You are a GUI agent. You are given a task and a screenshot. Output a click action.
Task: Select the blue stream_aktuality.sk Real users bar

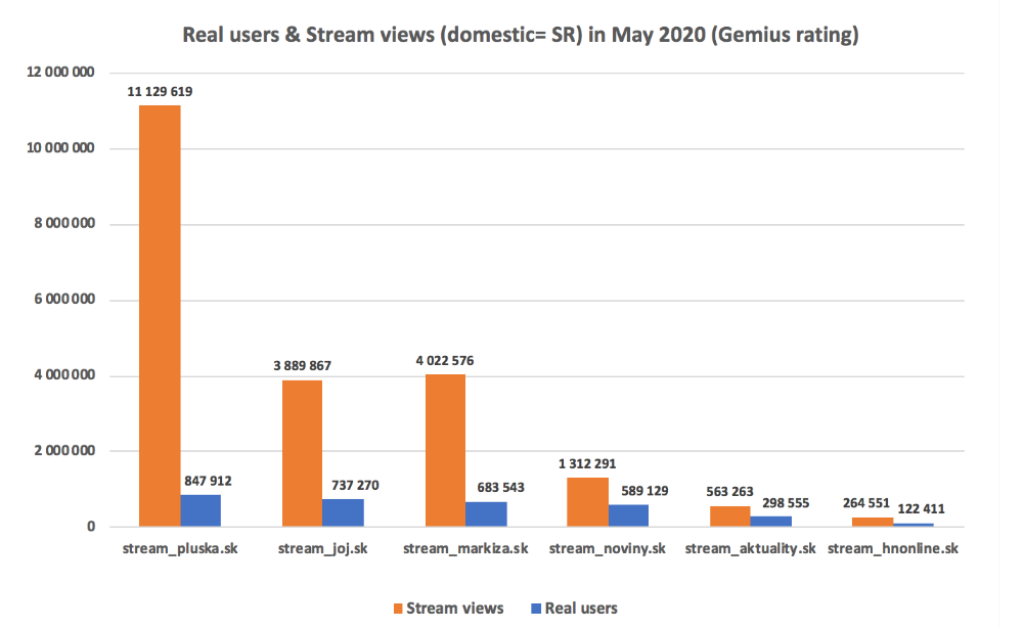771,521
